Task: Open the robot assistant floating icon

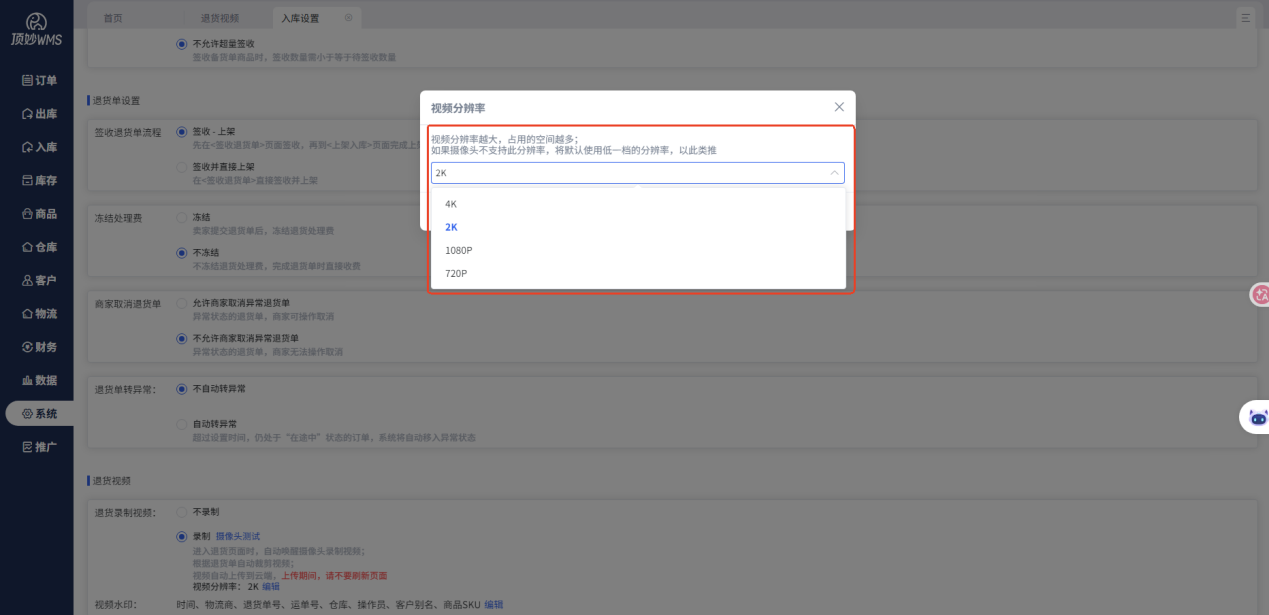Action: click(1257, 418)
